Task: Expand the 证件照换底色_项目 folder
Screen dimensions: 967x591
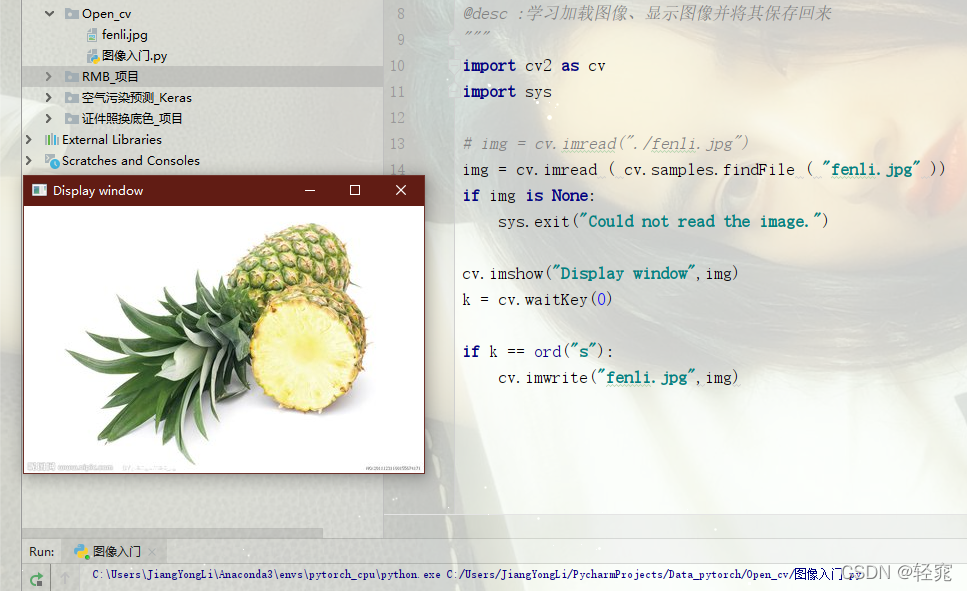Action: (x=49, y=118)
